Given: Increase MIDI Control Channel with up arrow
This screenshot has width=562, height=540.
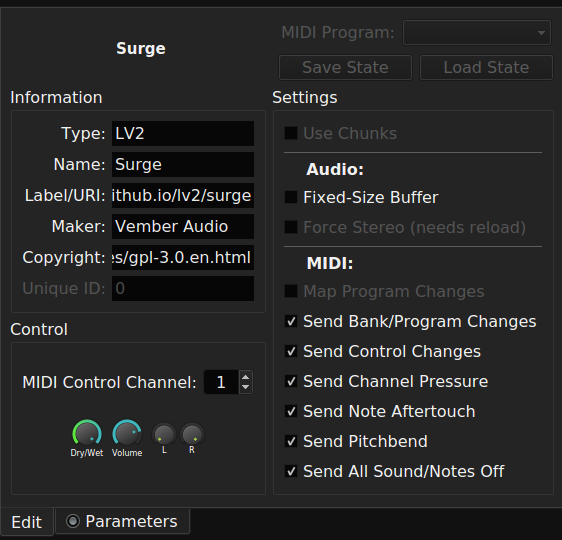Looking at the screenshot, I should tap(246, 377).
